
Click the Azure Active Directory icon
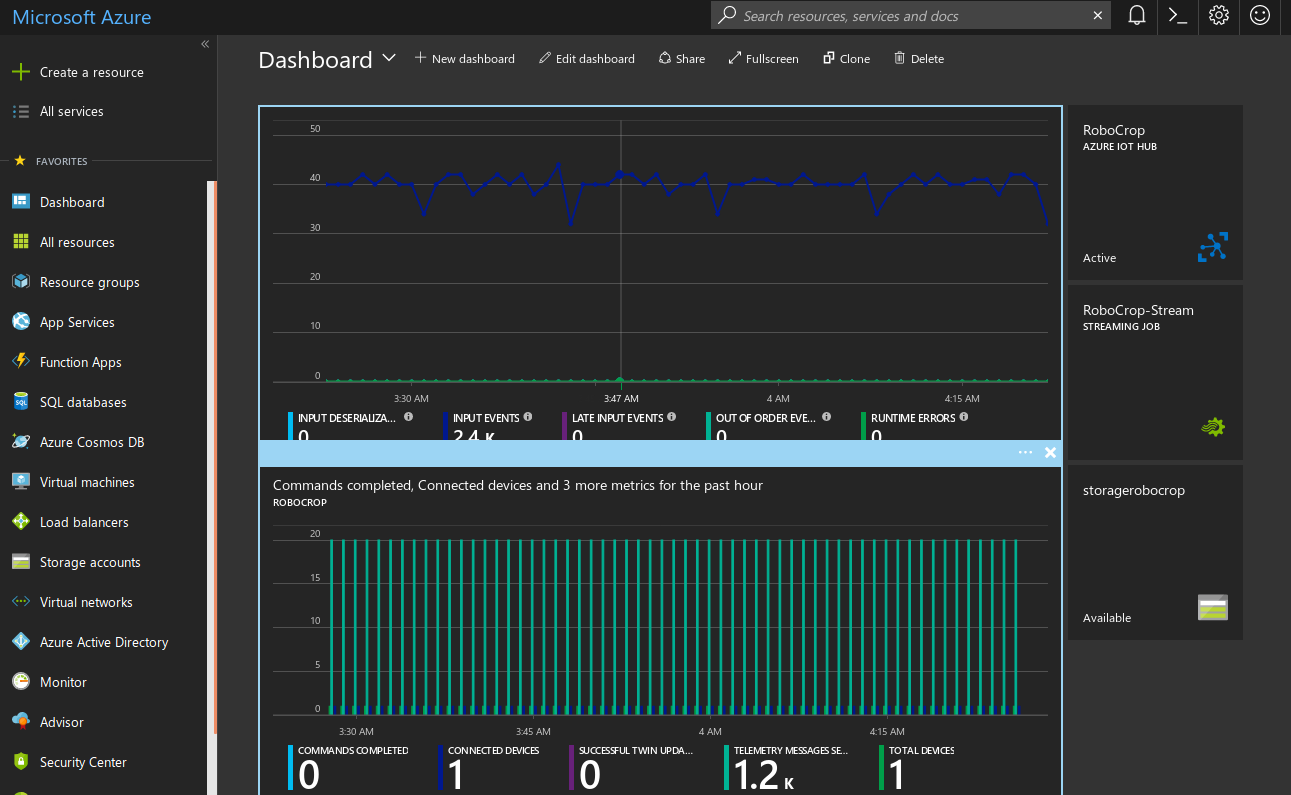[21, 641]
